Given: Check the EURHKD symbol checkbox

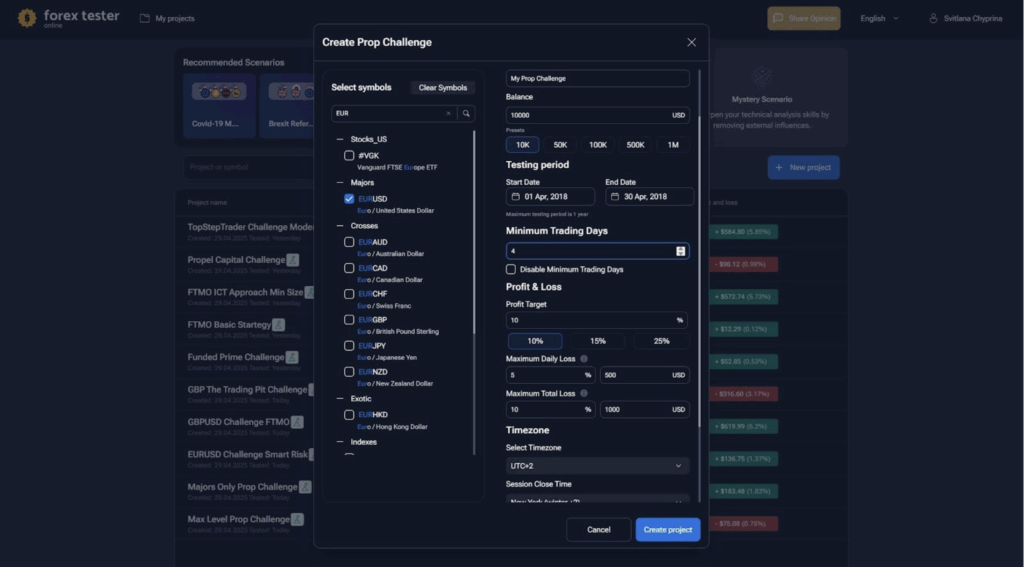Looking at the screenshot, I should point(349,415).
